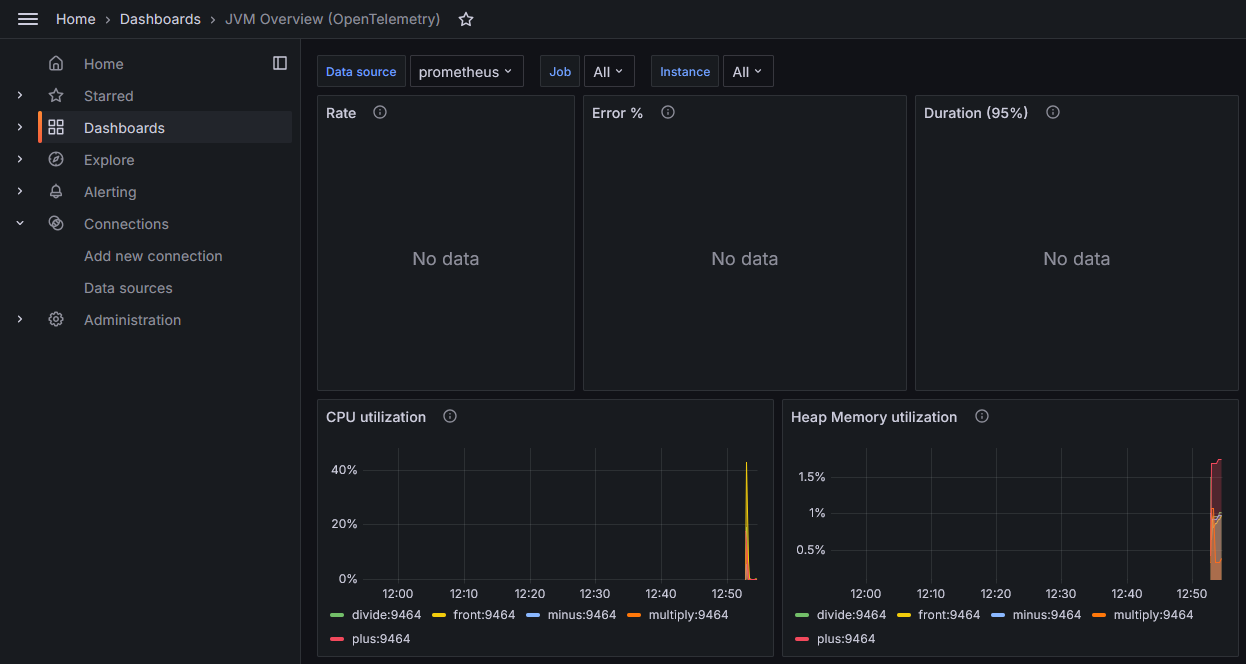This screenshot has width=1246, height=664.
Task: Click the Alerting bell icon
Action: pyautogui.click(x=56, y=192)
